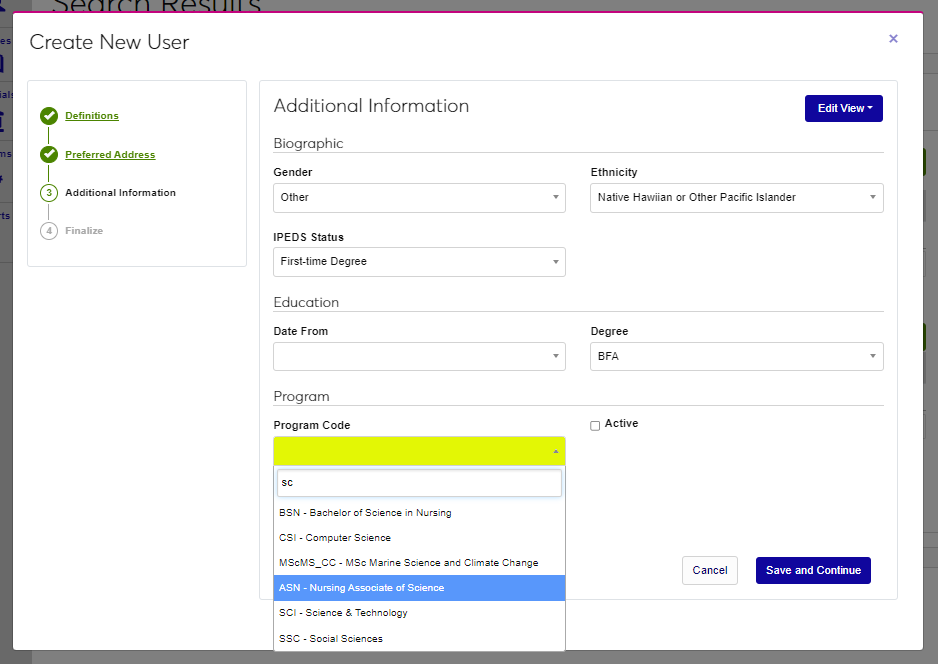This screenshot has height=664, width=938.
Task: Click the Preferred Address step checkmark icon
Action: [x=49, y=155]
